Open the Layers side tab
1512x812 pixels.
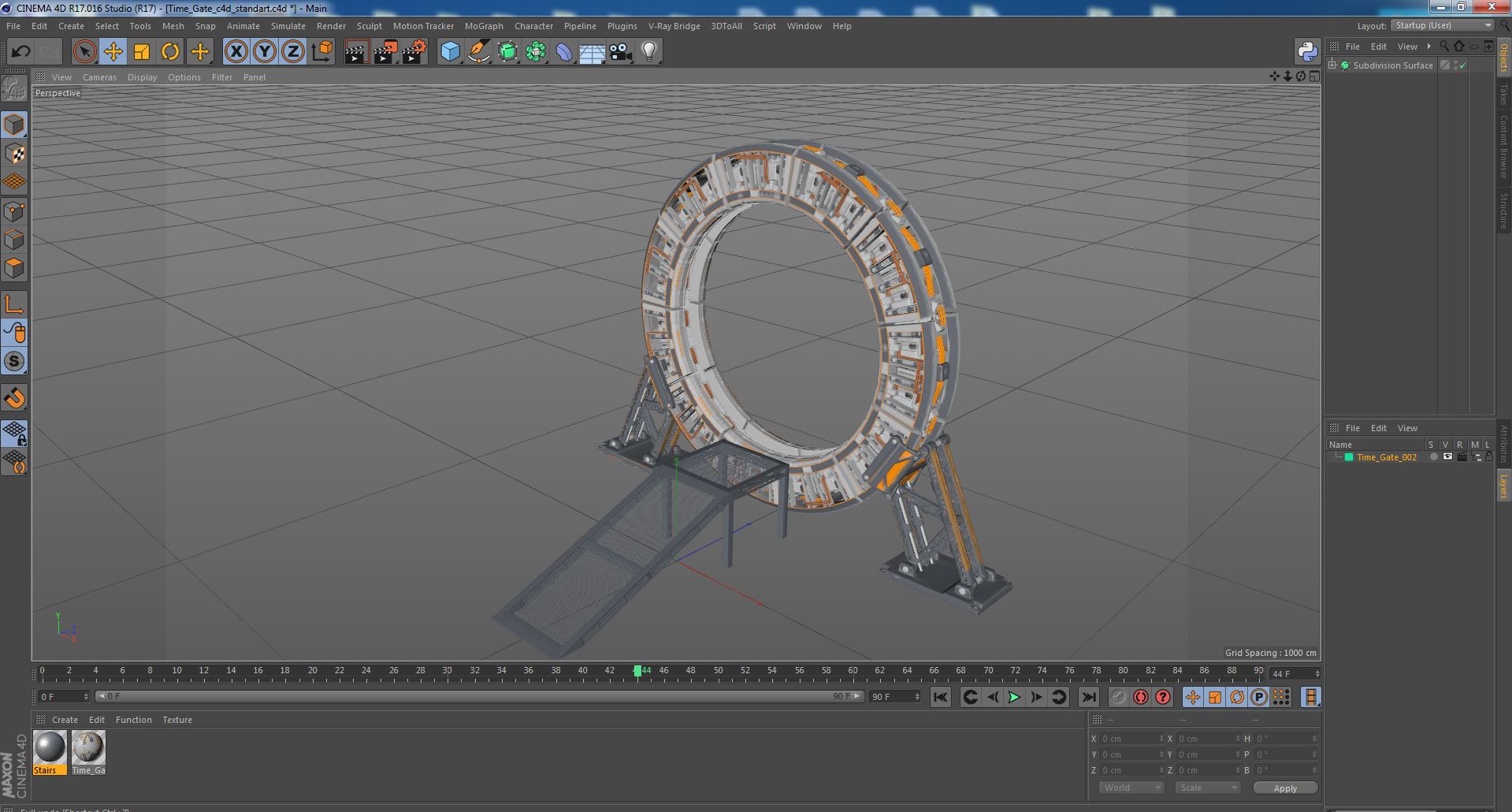pos(1503,486)
